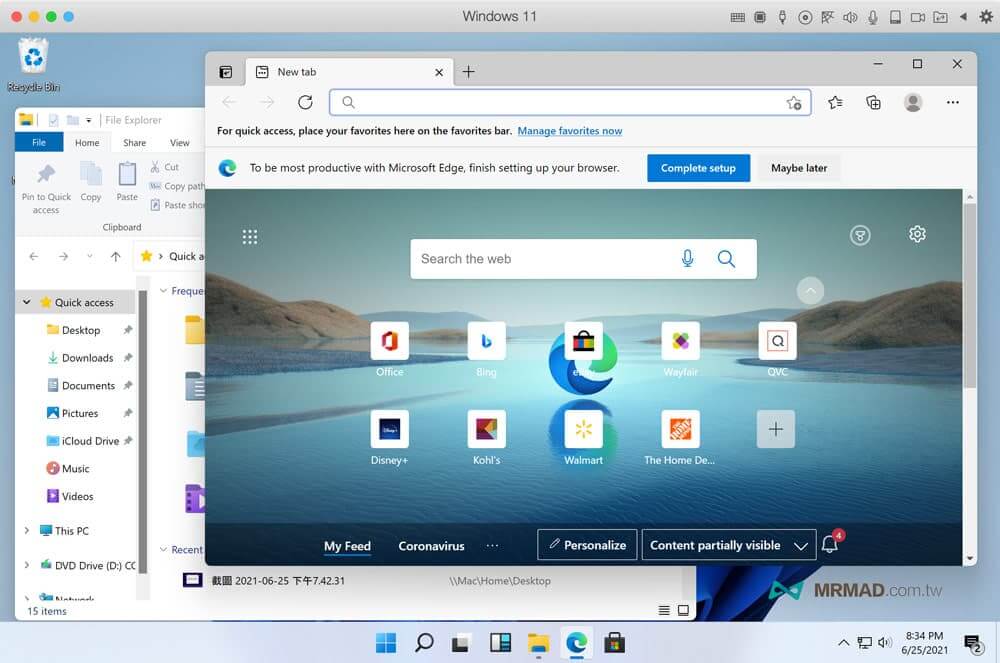Add this page to favorites
The height and width of the screenshot is (663, 1000).
point(793,103)
